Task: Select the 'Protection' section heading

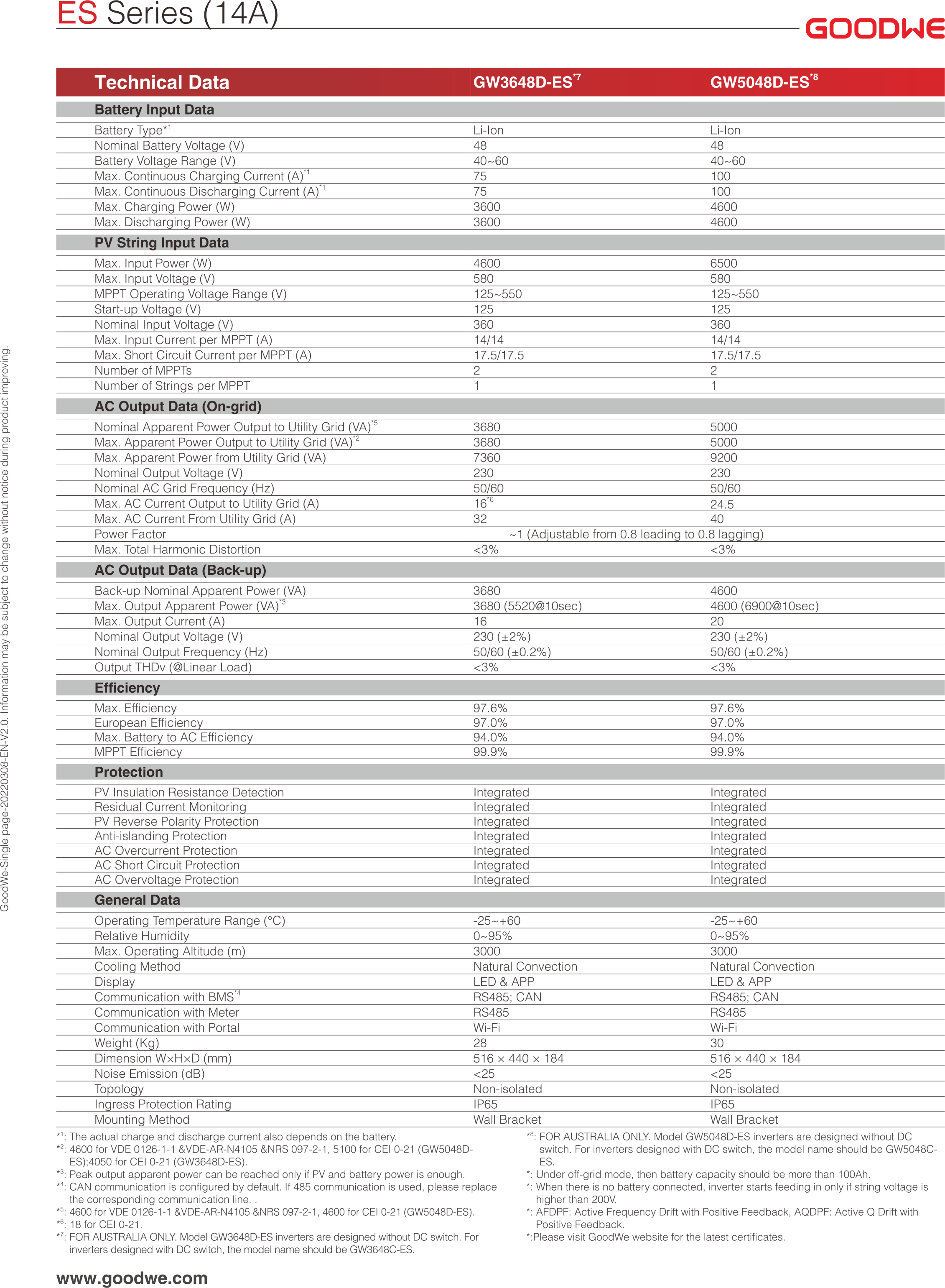Action: coord(129,772)
